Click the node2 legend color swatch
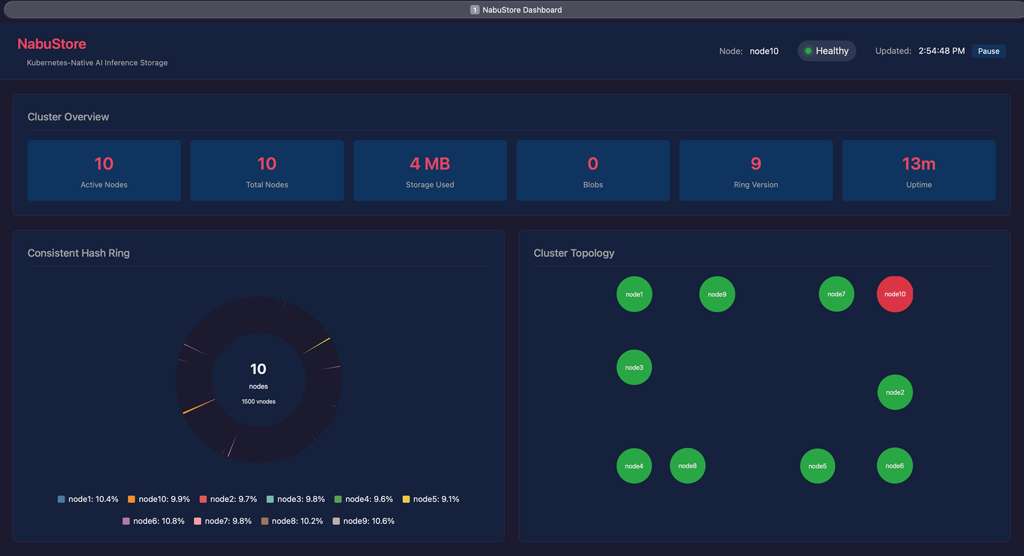The height and width of the screenshot is (556, 1024). (x=203, y=499)
